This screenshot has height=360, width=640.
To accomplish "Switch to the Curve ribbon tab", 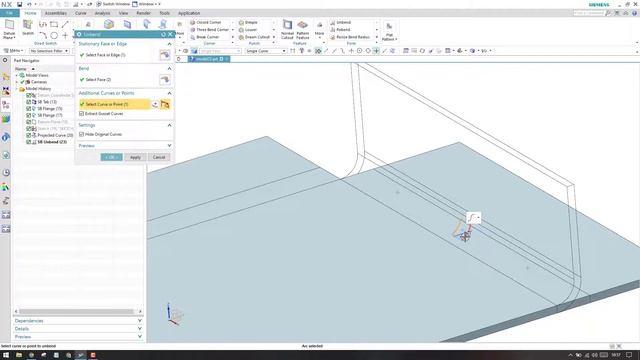I will coord(80,13).
